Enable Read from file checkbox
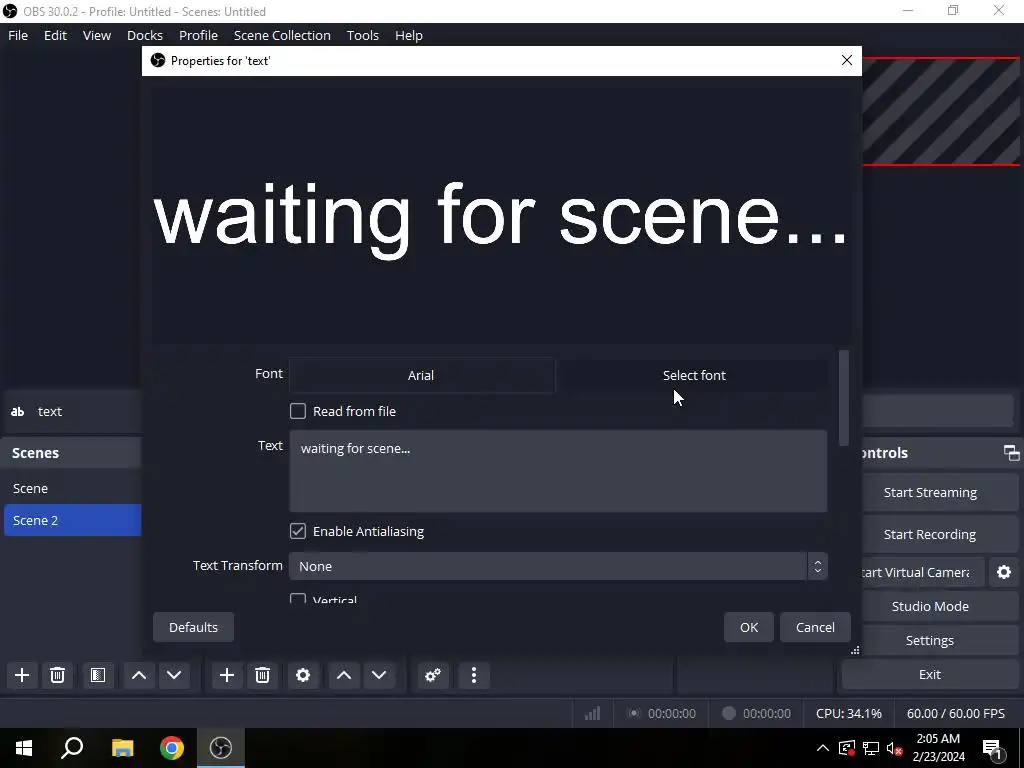This screenshot has width=1024, height=768. (298, 411)
